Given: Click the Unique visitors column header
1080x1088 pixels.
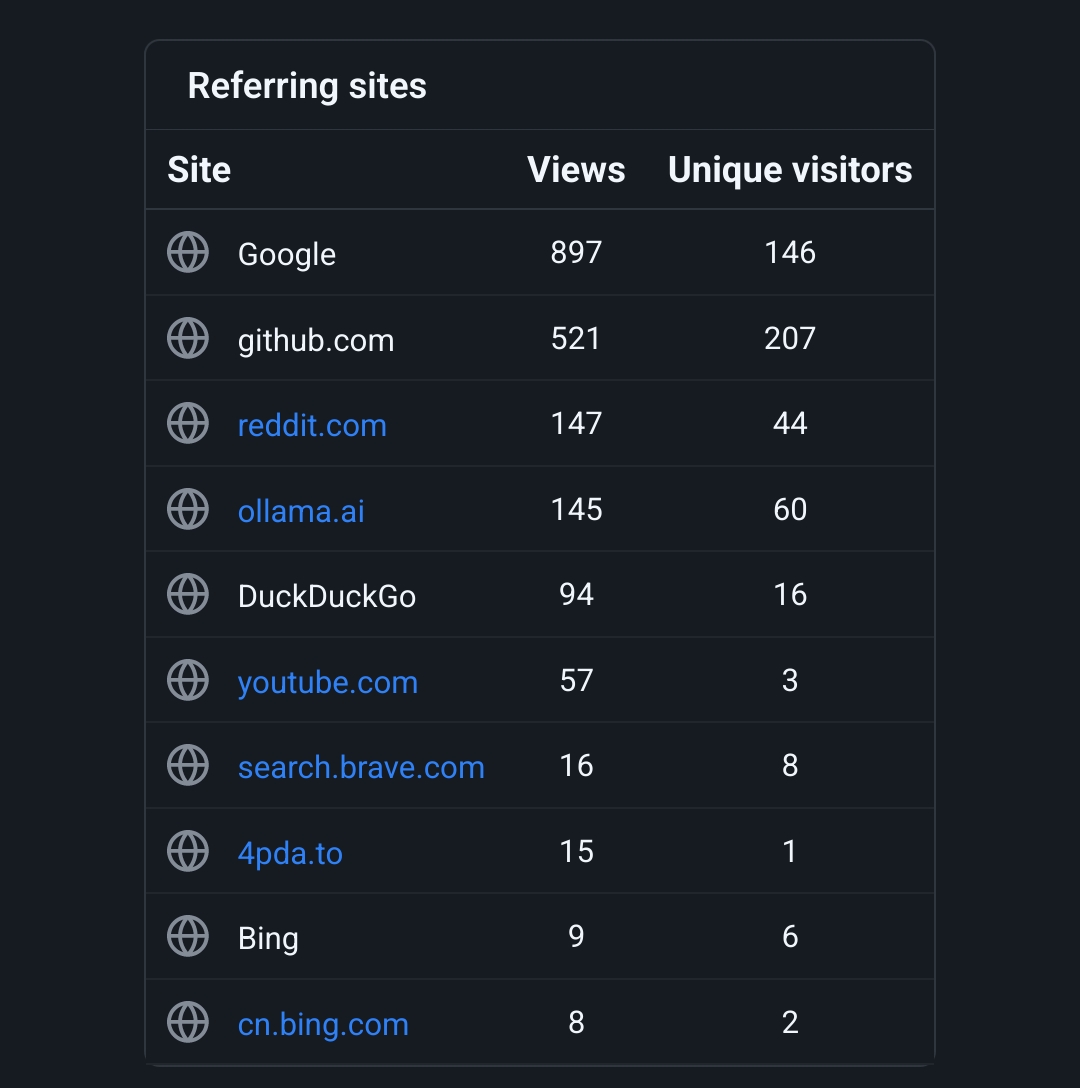Looking at the screenshot, I should coord(790,170).
